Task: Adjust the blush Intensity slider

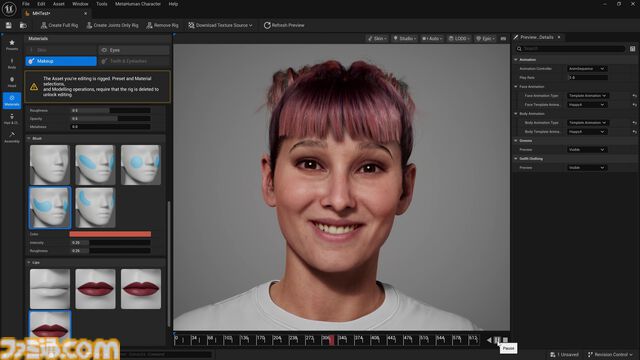Action: (x=110, y=242)
